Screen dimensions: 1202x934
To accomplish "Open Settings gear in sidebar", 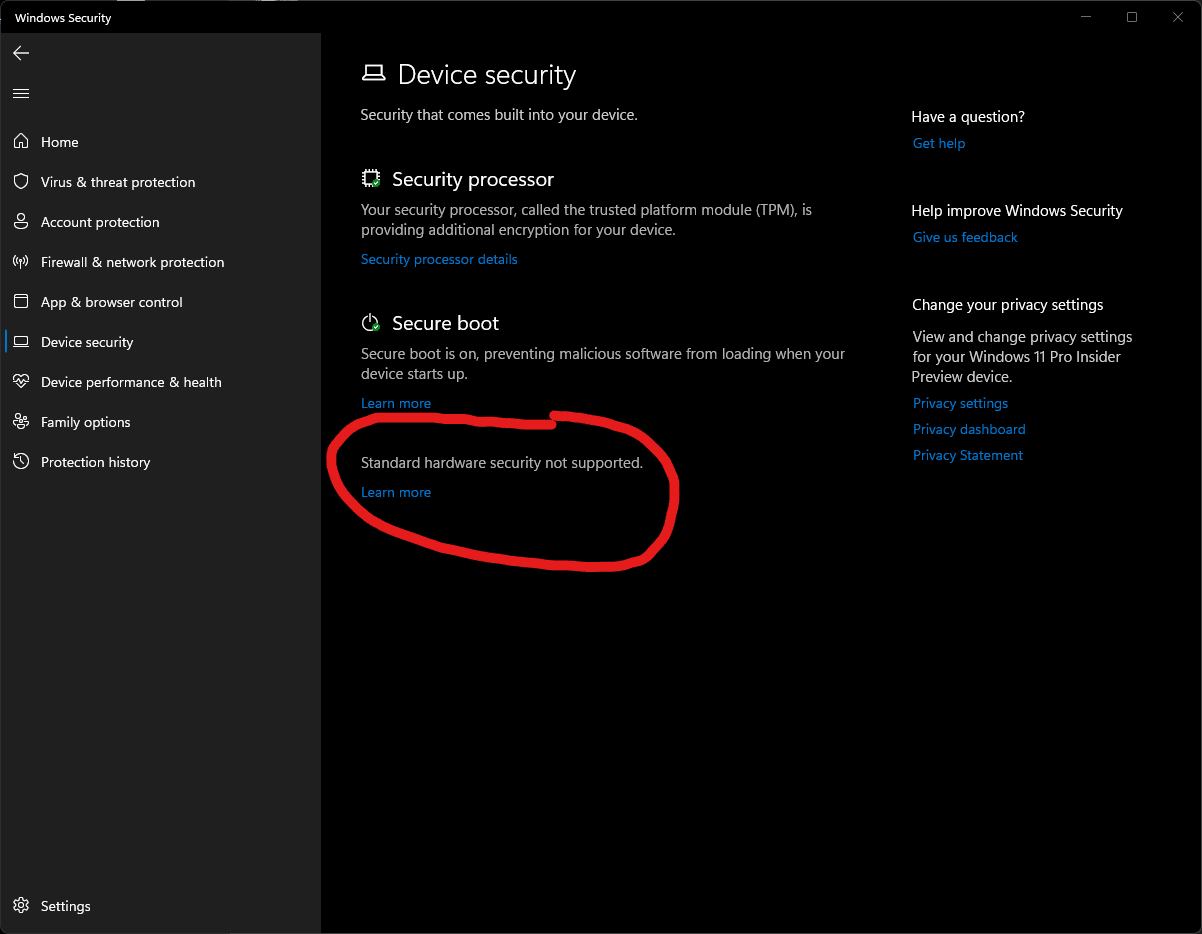I will point(21,906).
